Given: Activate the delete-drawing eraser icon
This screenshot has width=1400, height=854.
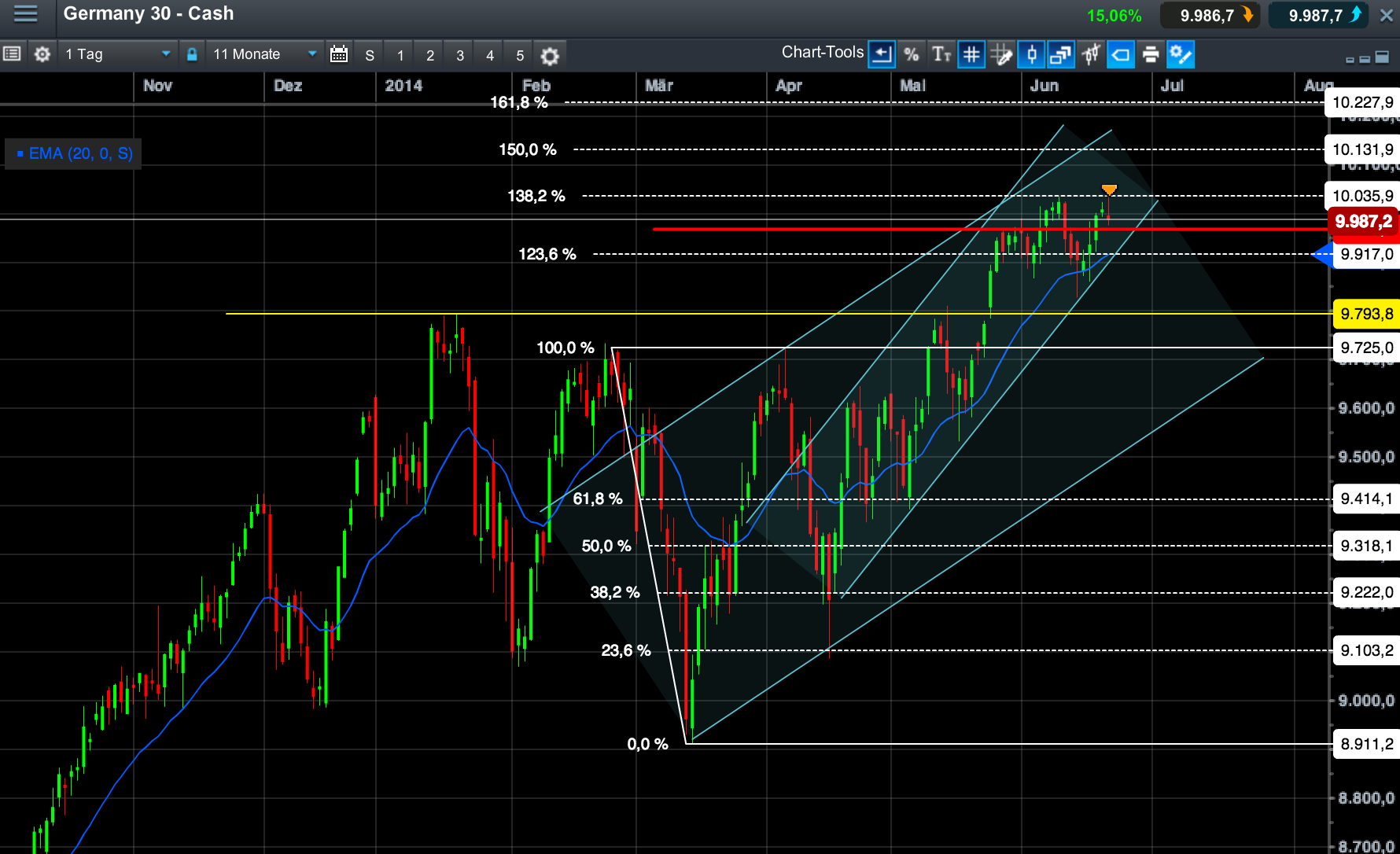Looking at the screenshot, I should [x=1121, y=54].
